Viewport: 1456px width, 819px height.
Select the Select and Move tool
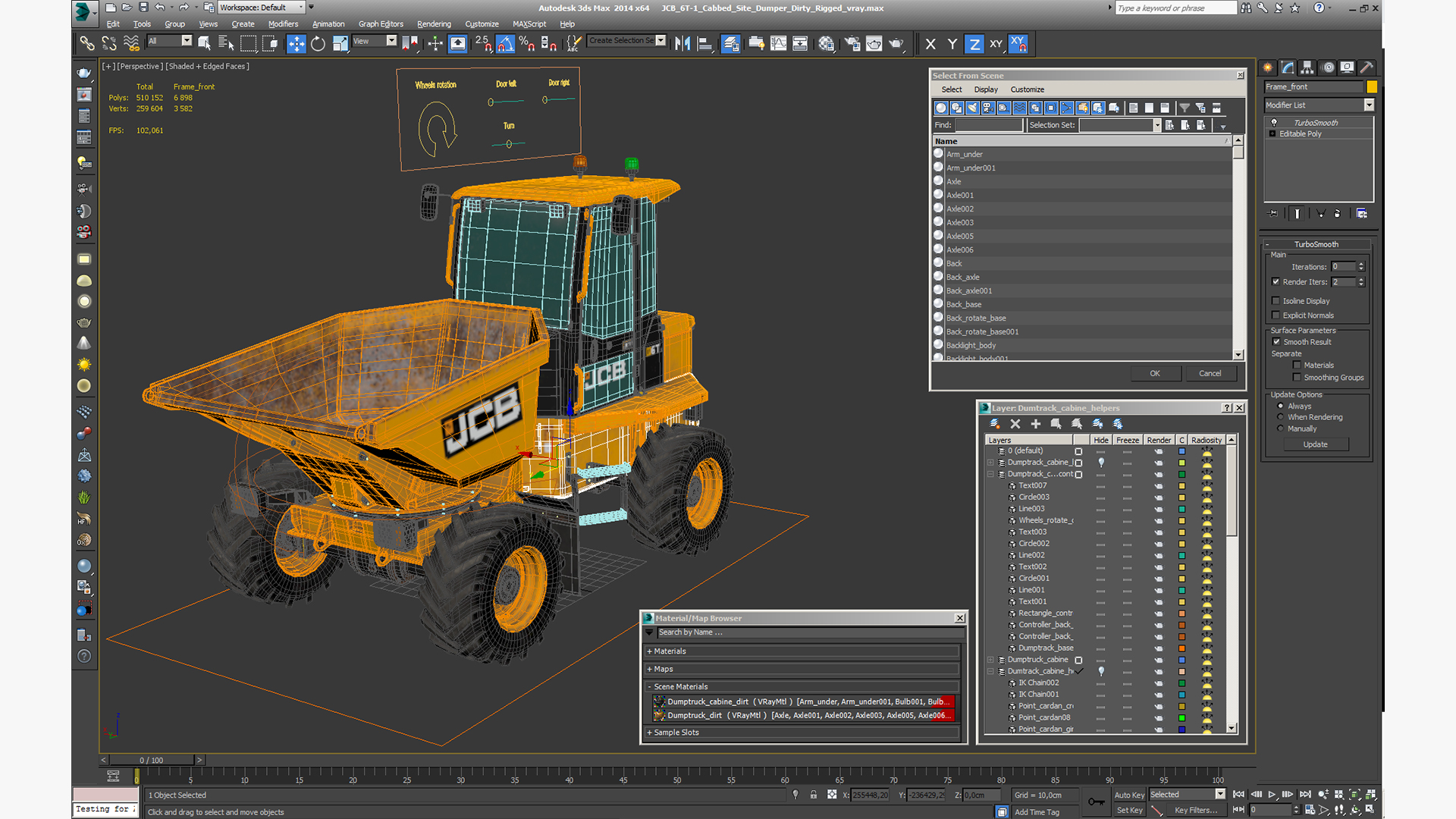pos(297,44)
